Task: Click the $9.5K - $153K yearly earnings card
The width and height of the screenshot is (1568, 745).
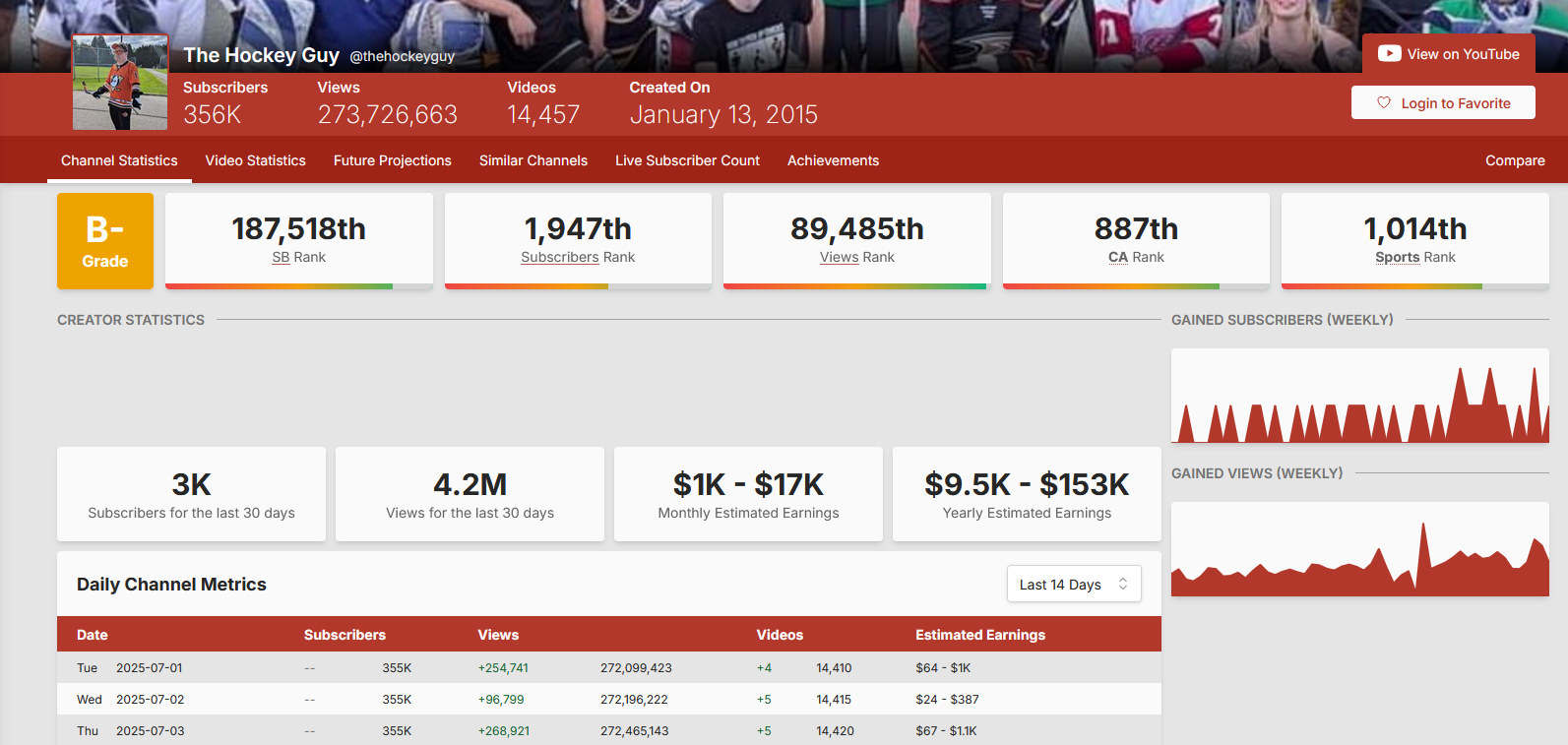Action: click(1027, 494)
